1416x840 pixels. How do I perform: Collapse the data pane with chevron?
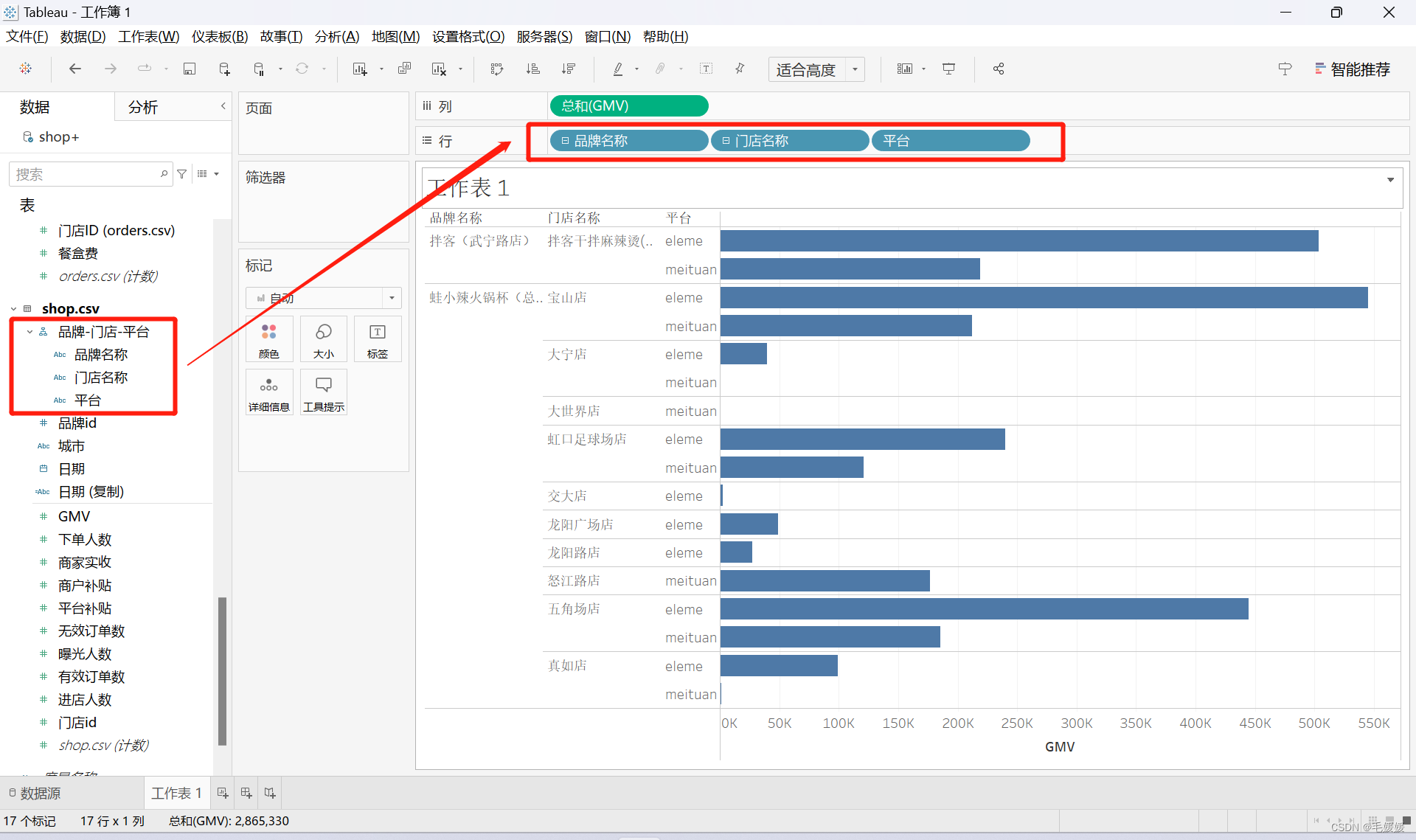pos(223,106)
